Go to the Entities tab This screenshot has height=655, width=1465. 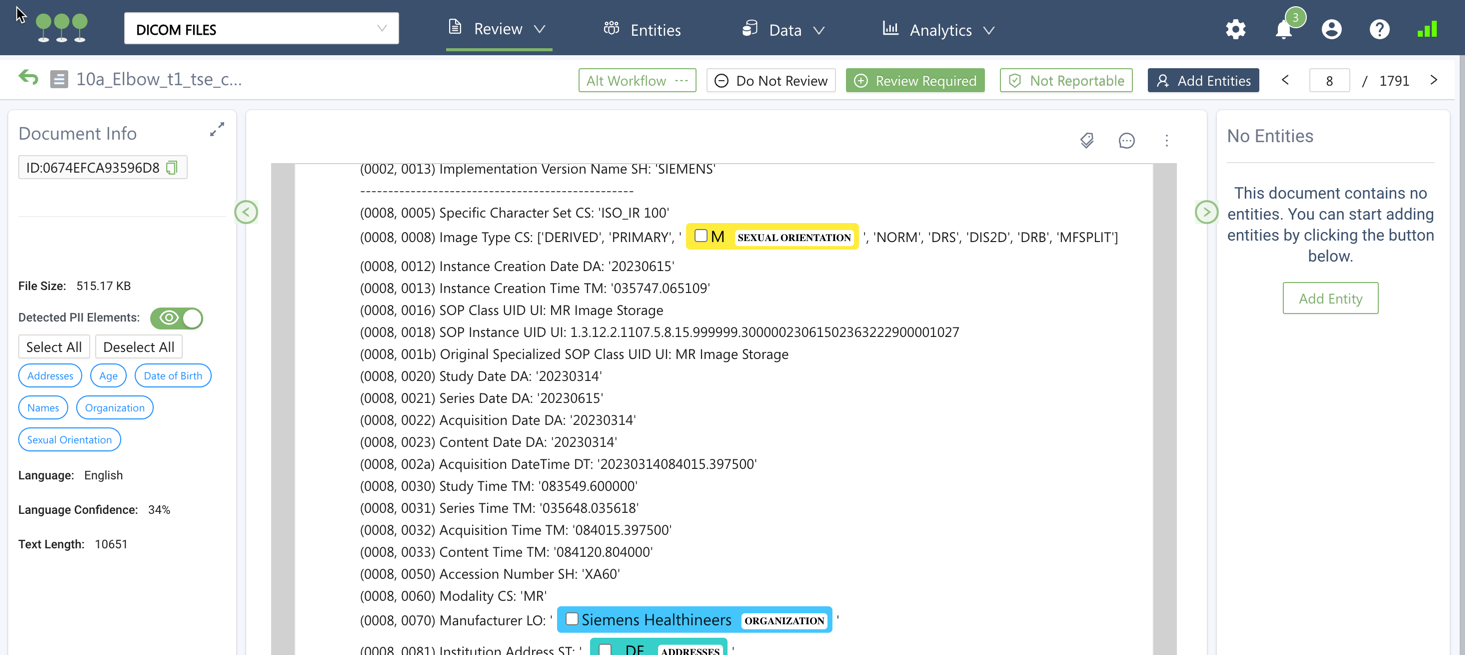click(x=642, y=30)
